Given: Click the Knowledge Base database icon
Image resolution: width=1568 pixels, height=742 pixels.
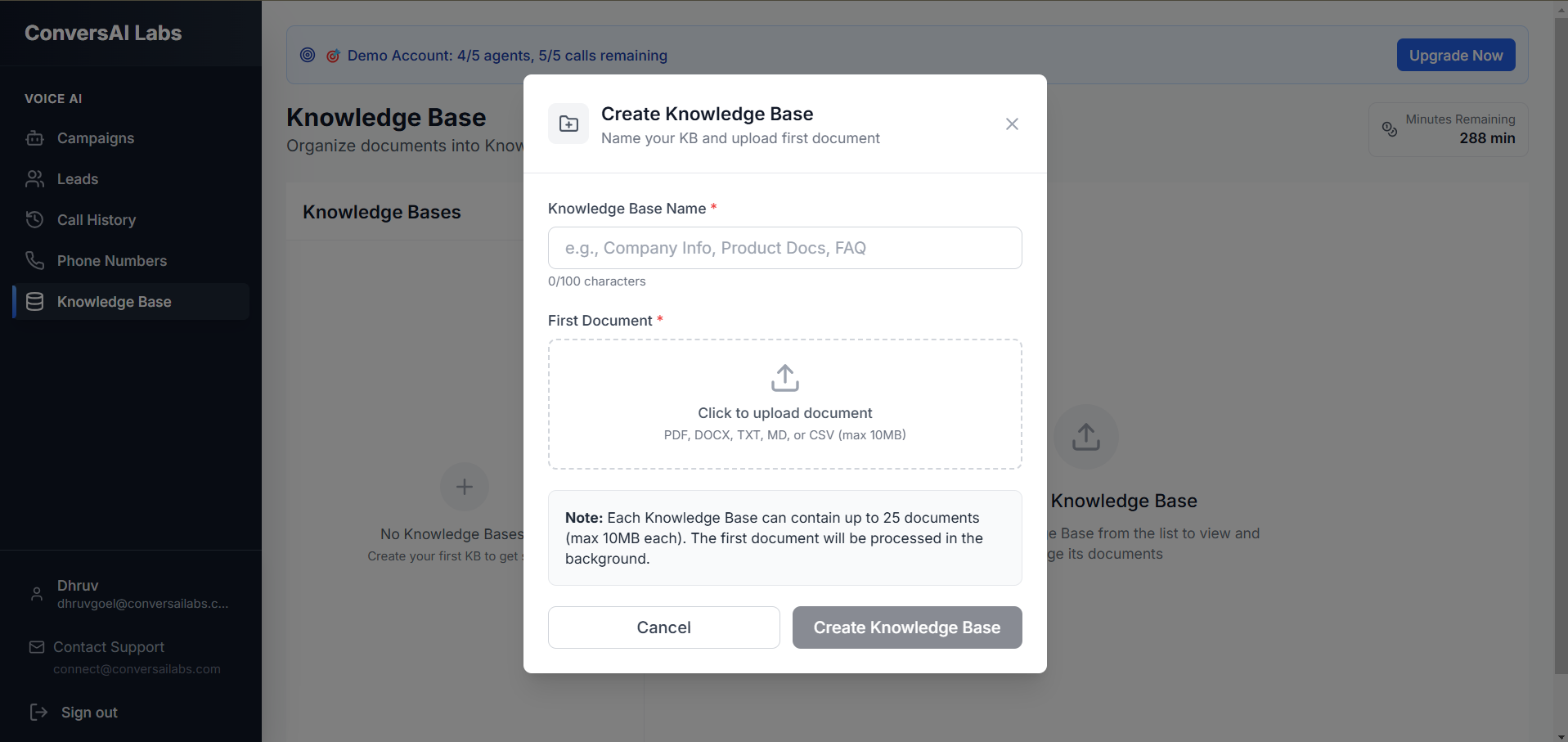Looking at the screenshot, I should click(35, 302).
